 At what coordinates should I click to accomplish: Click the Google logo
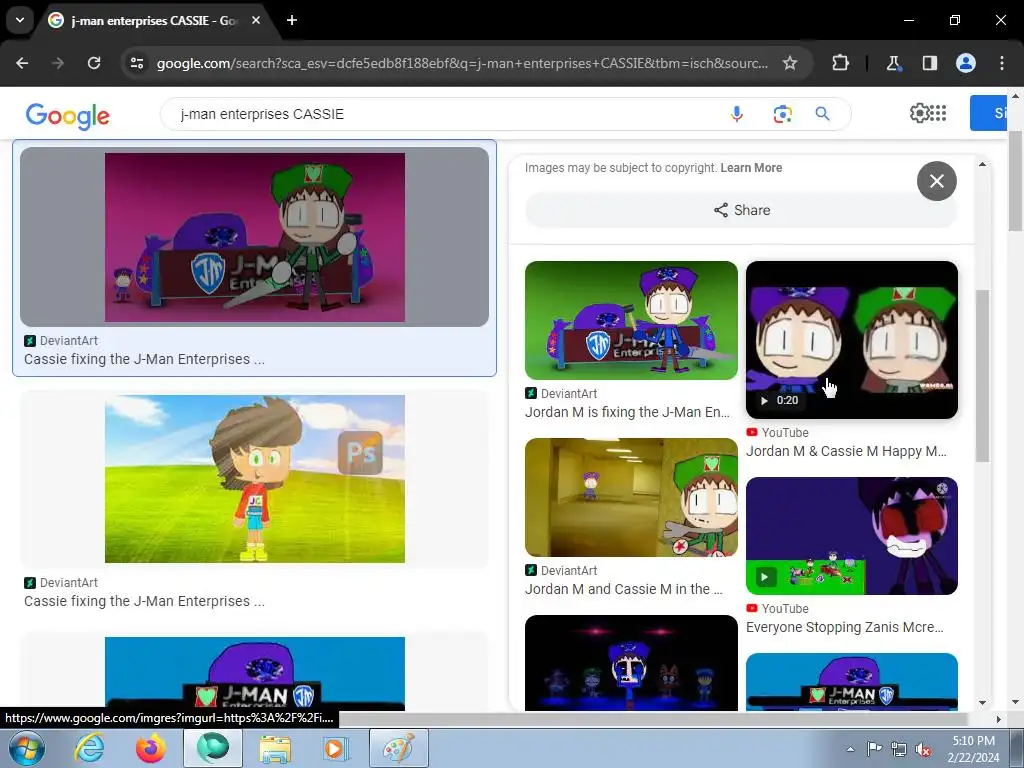tap(68, 116)
